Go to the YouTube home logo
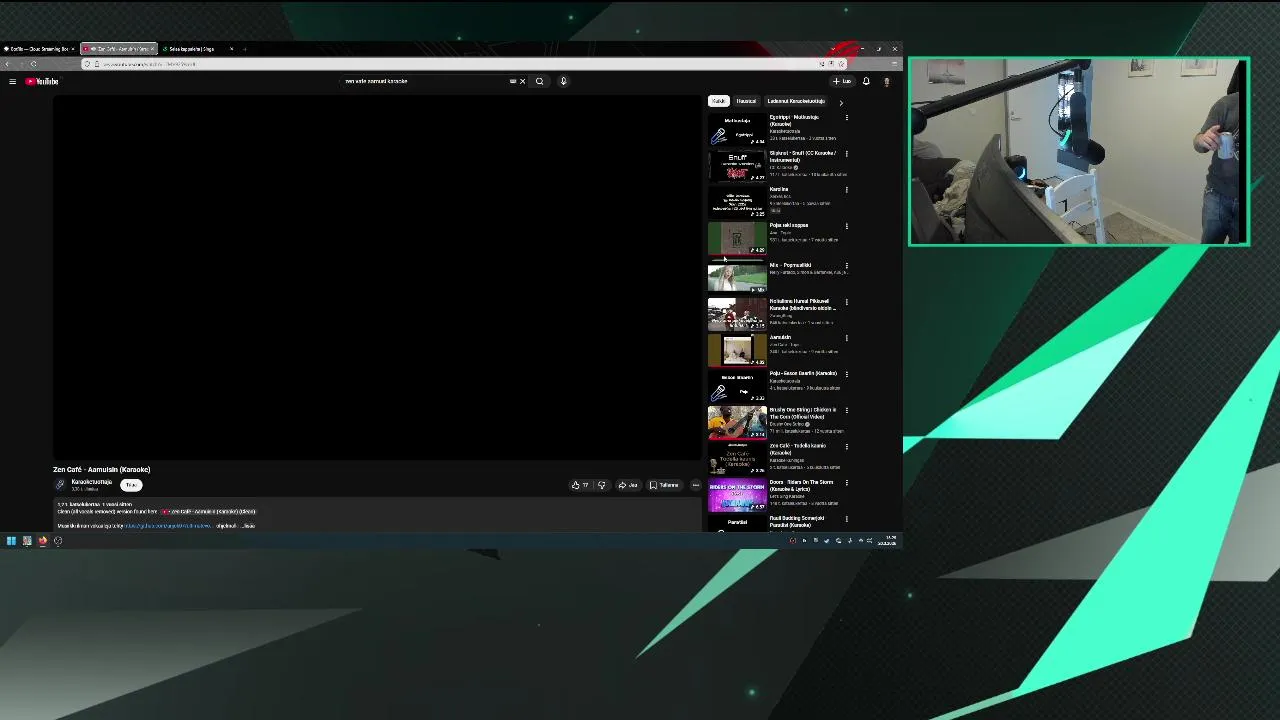 tap(42, 81)
